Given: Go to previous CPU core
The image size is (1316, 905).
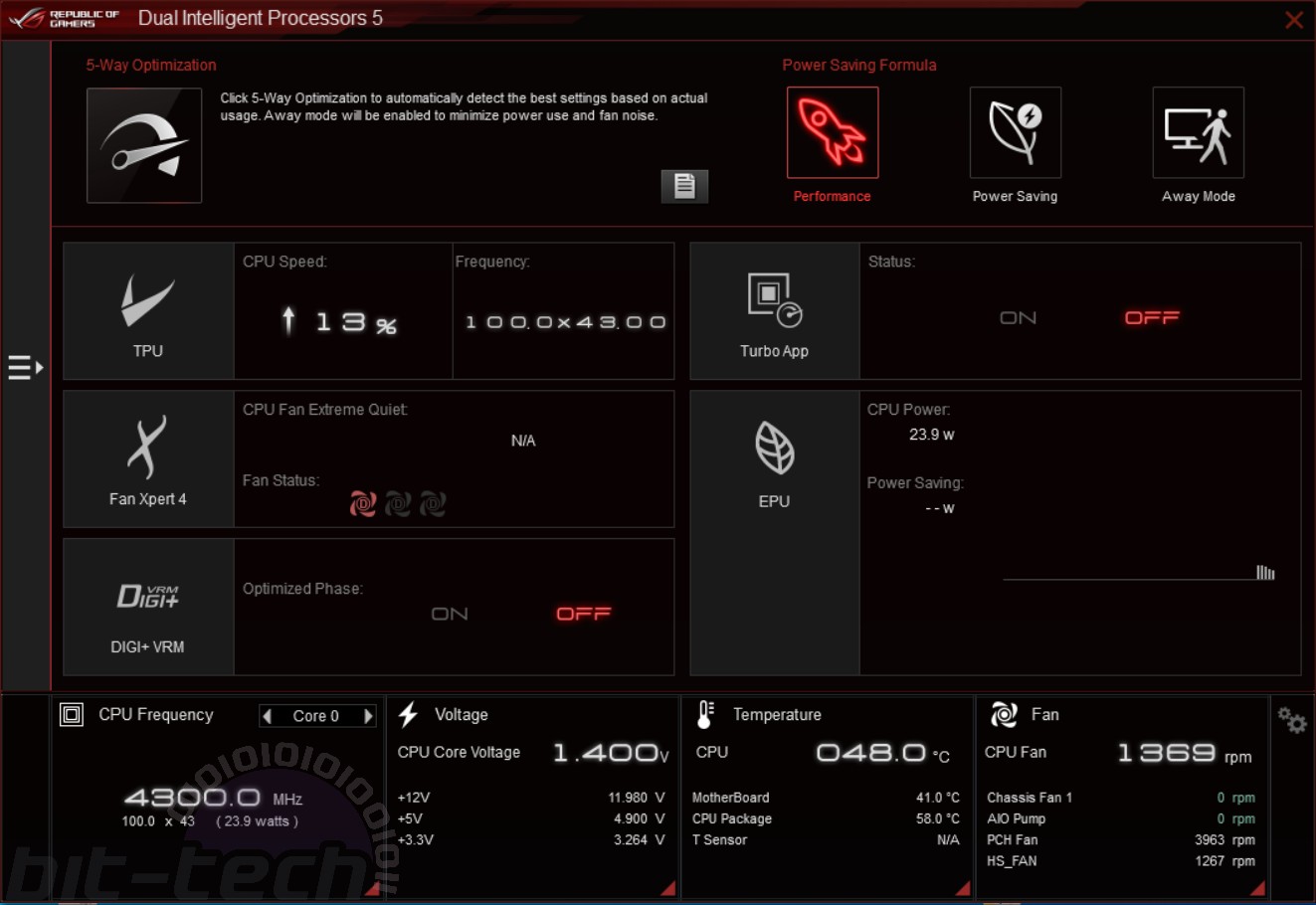Looking at the screenshot, I should 267,716.
